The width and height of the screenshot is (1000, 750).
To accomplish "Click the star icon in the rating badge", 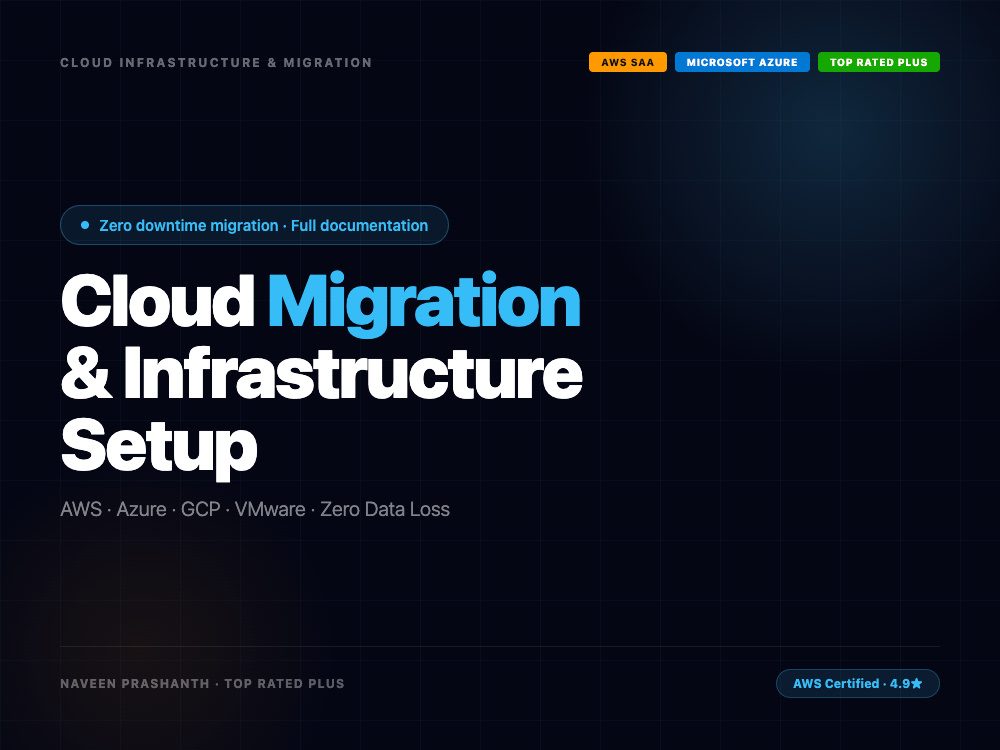I will coord(916,683).
